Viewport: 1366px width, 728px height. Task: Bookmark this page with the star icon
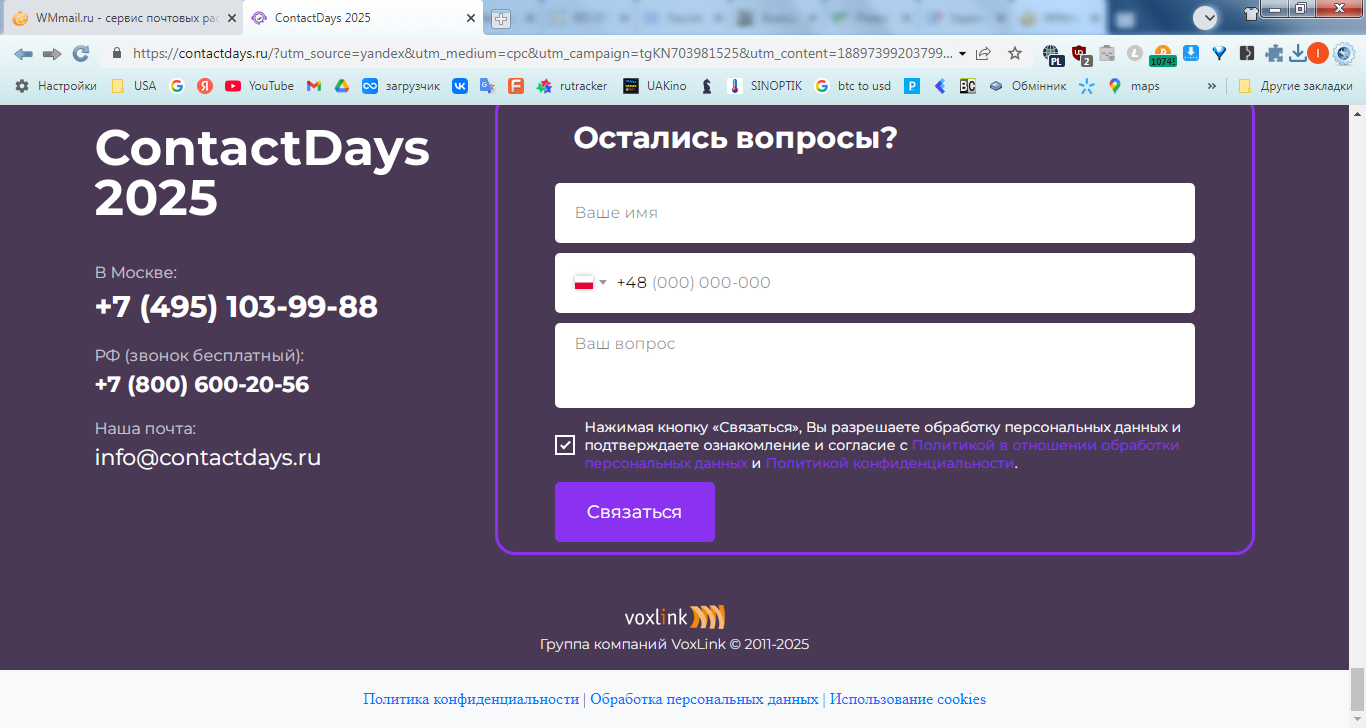1015,54
